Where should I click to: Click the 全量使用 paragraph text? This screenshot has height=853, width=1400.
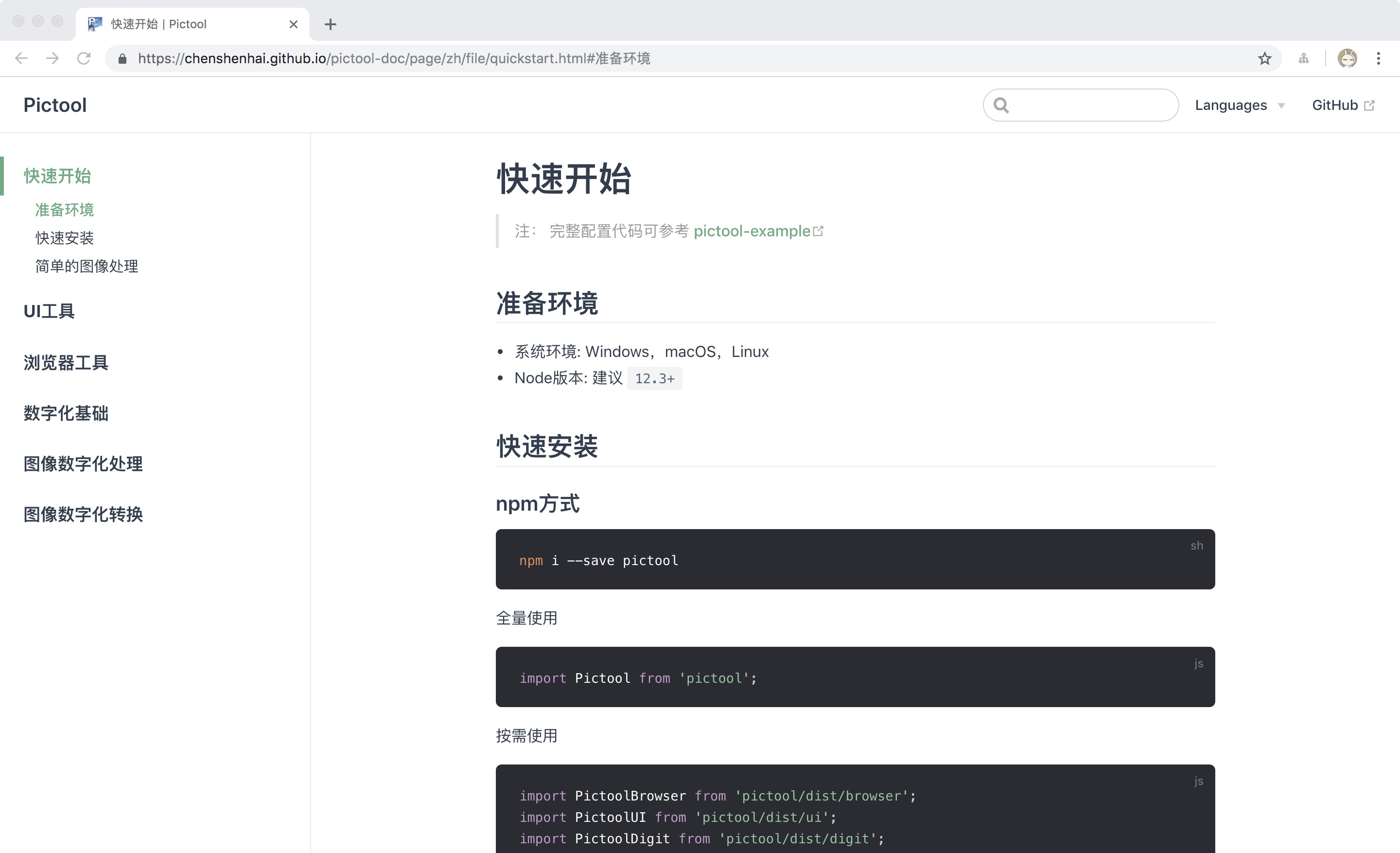(526, 618)
